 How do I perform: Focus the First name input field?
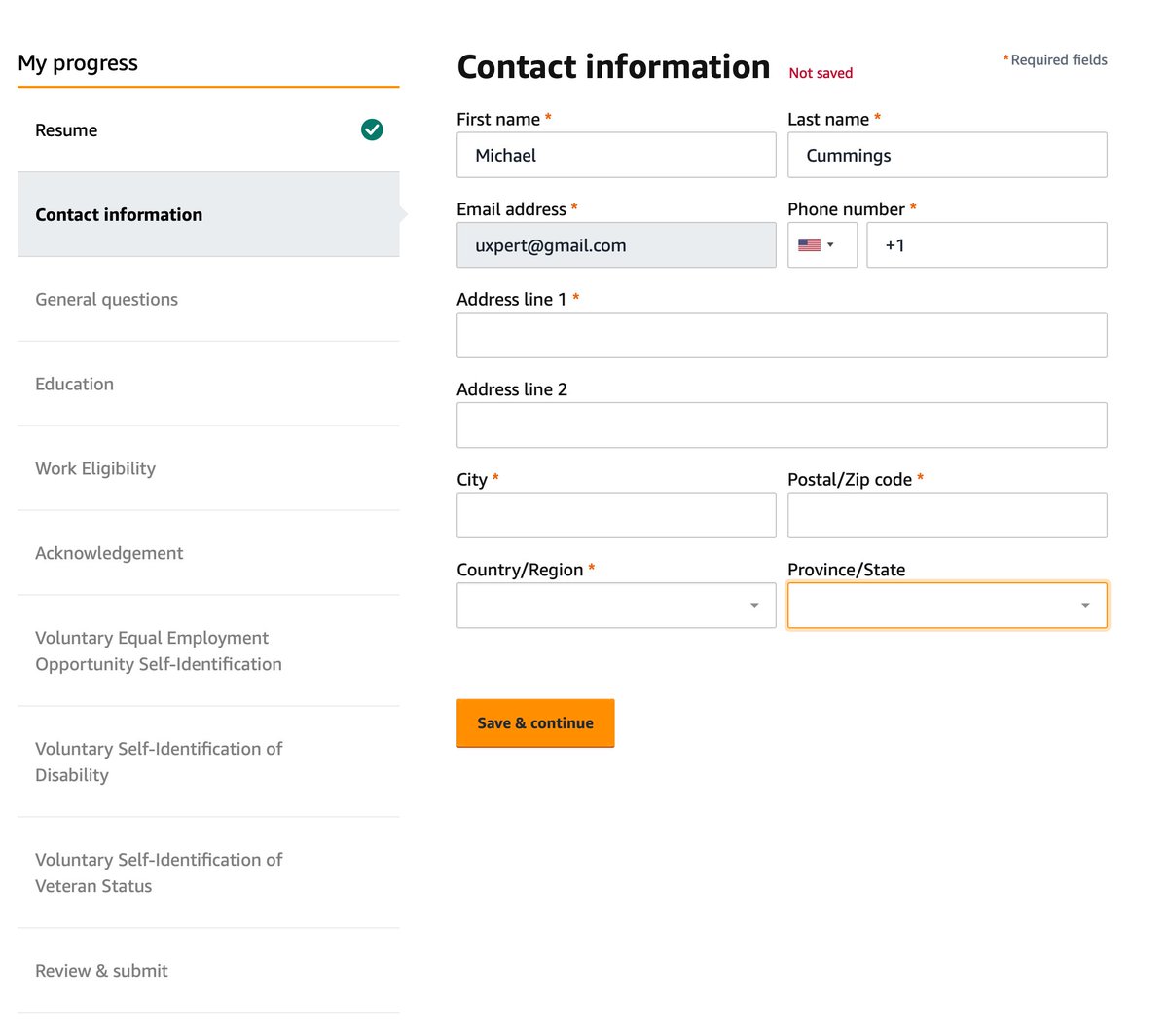pyautogui.click(x=616, y=155)
